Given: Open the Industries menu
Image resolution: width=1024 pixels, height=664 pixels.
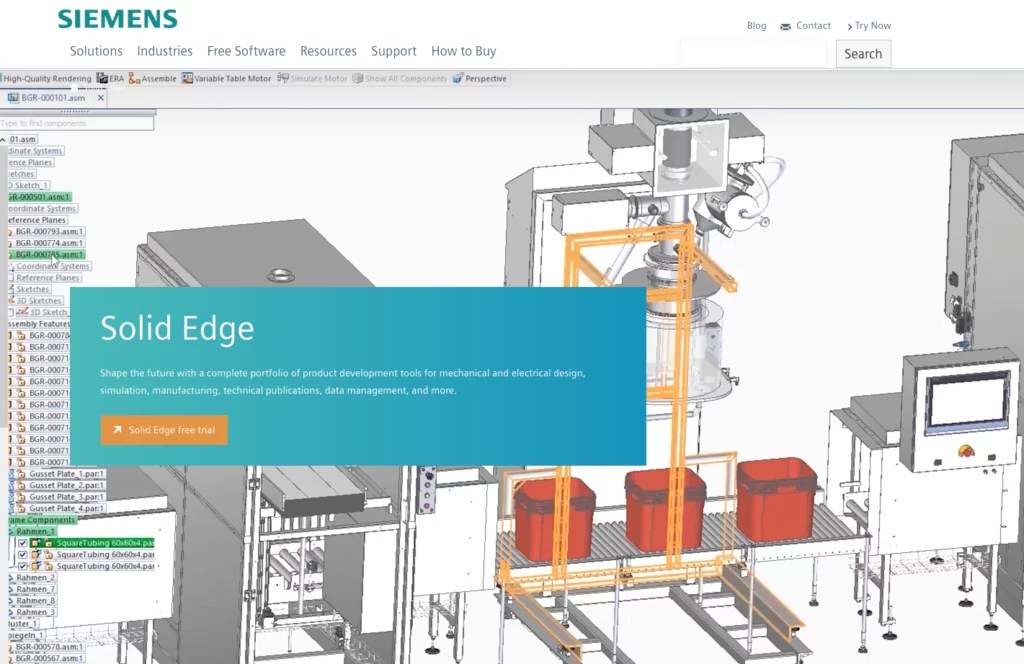Looking at the screenshot, I should click(164, 51).
